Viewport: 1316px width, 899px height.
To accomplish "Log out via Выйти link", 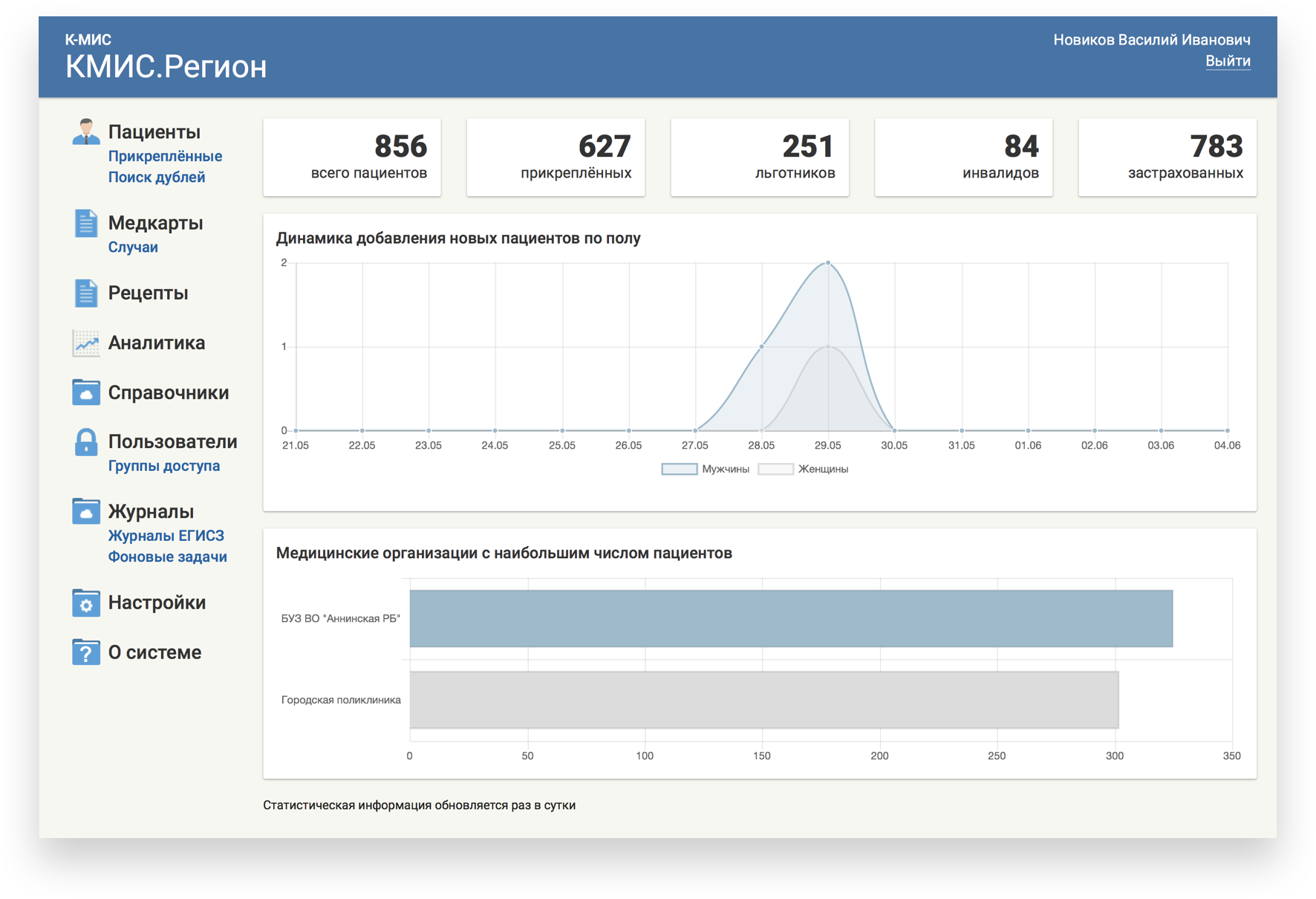I will tap(1228, 61).
